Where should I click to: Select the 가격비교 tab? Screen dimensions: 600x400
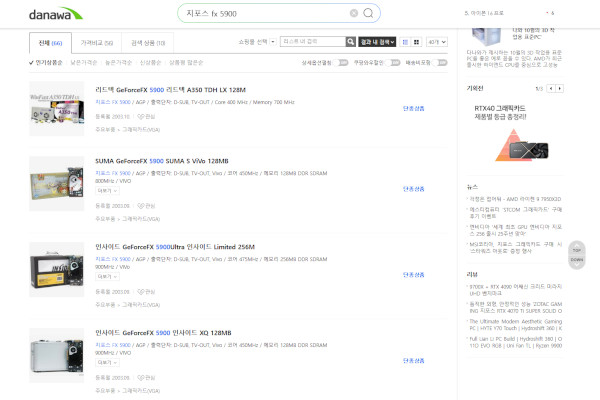point(96,43)
